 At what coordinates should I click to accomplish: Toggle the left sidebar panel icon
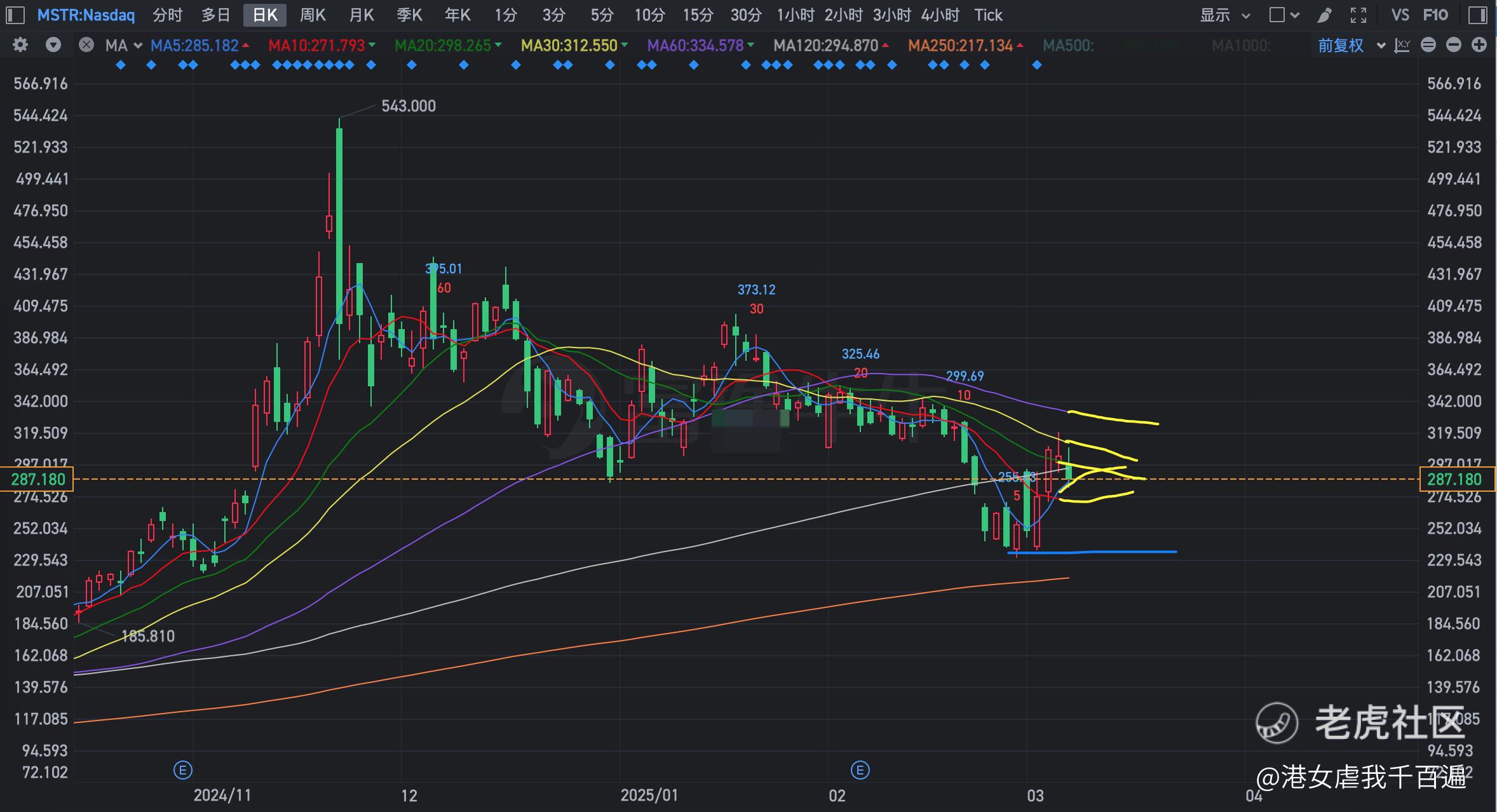(15, 15)
